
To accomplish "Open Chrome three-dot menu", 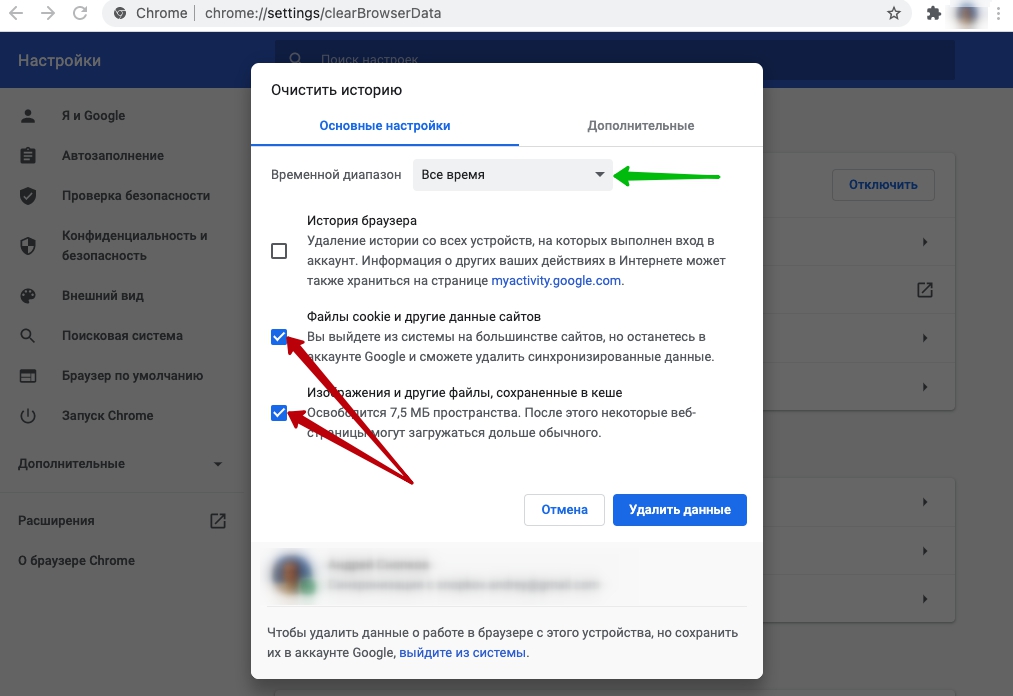I will (x=999, y=13).
